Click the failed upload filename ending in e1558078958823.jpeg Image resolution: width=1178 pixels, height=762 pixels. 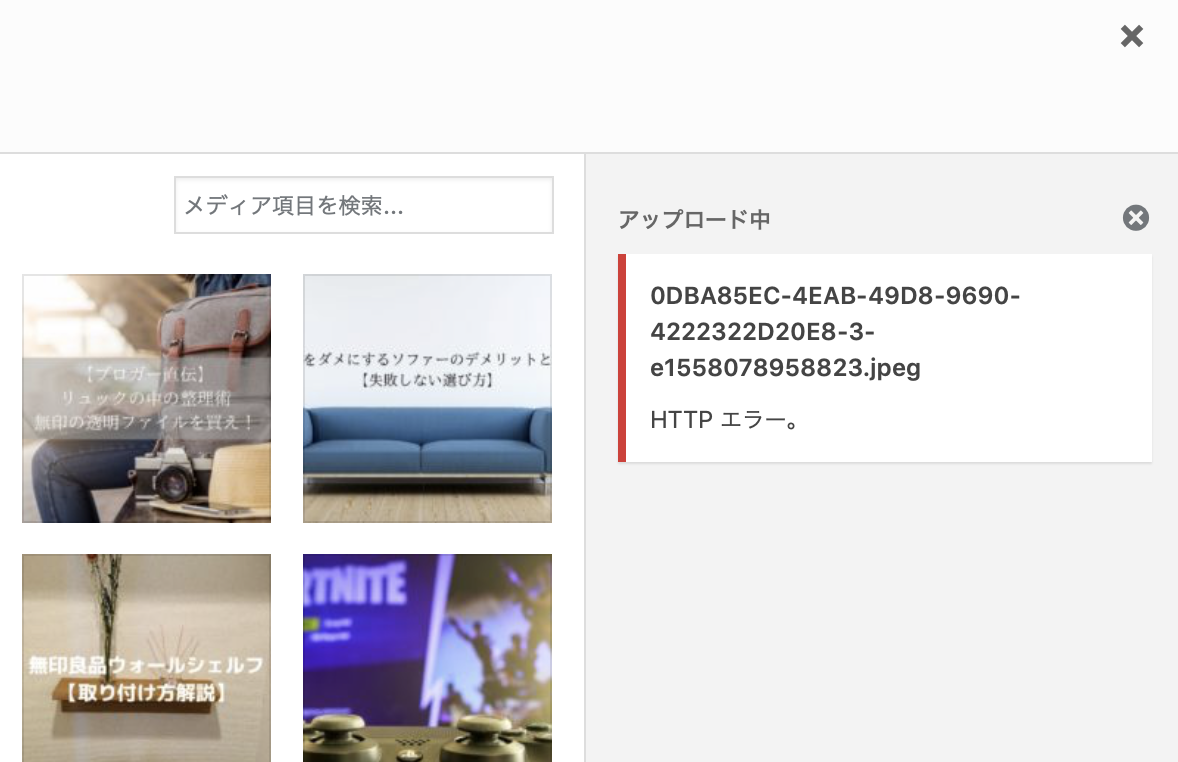point(835,331)
